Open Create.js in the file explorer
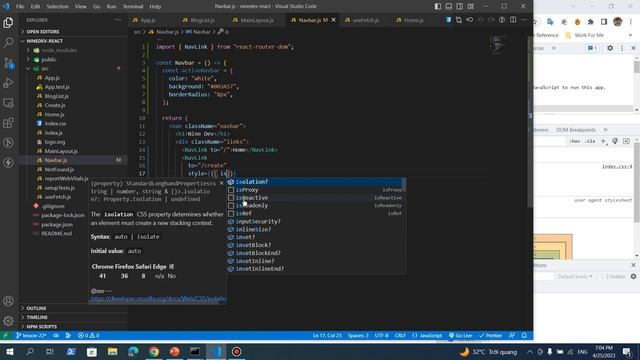Image resolution: width=640 pixels, height=360 pixels. [55, 105]
